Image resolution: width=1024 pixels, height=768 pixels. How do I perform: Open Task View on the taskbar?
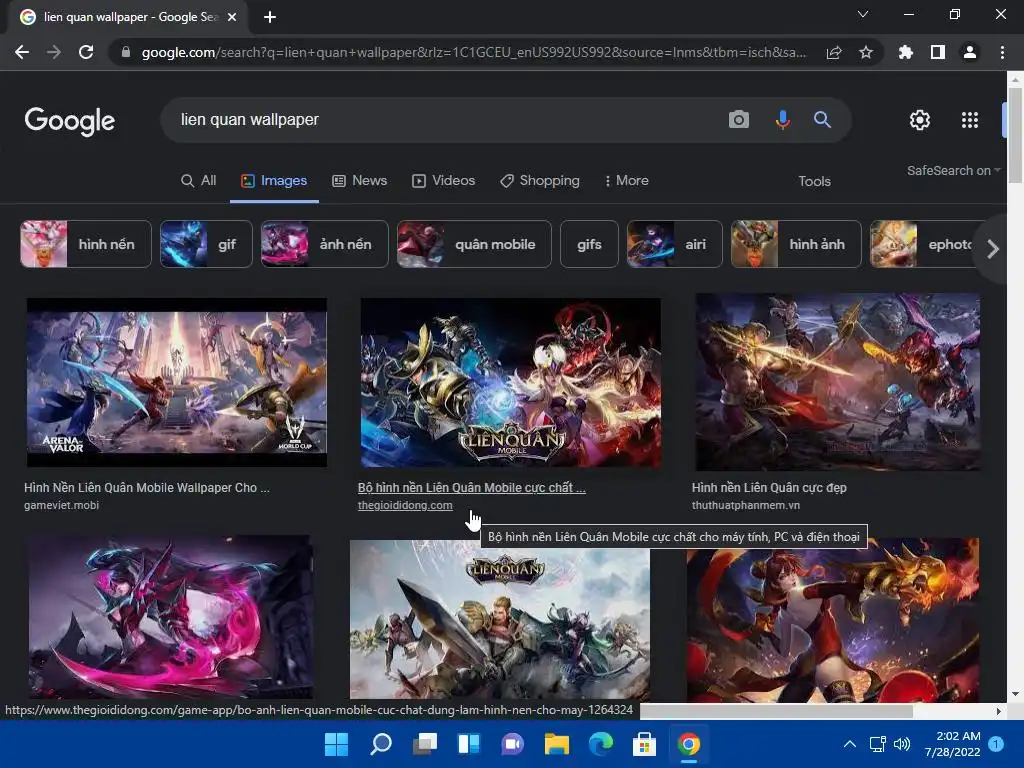coord(425,744)
